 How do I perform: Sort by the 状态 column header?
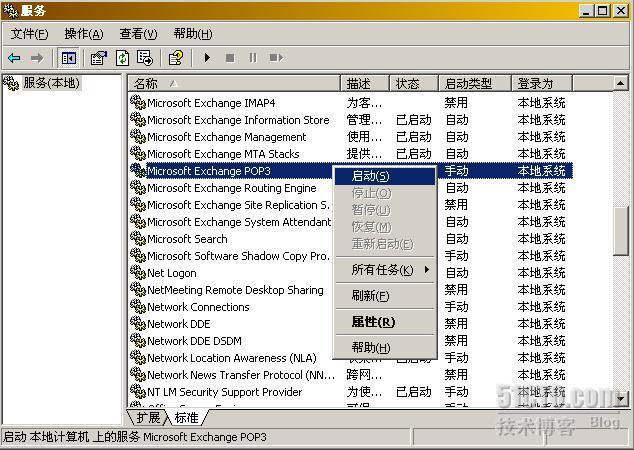coord(414,84)
